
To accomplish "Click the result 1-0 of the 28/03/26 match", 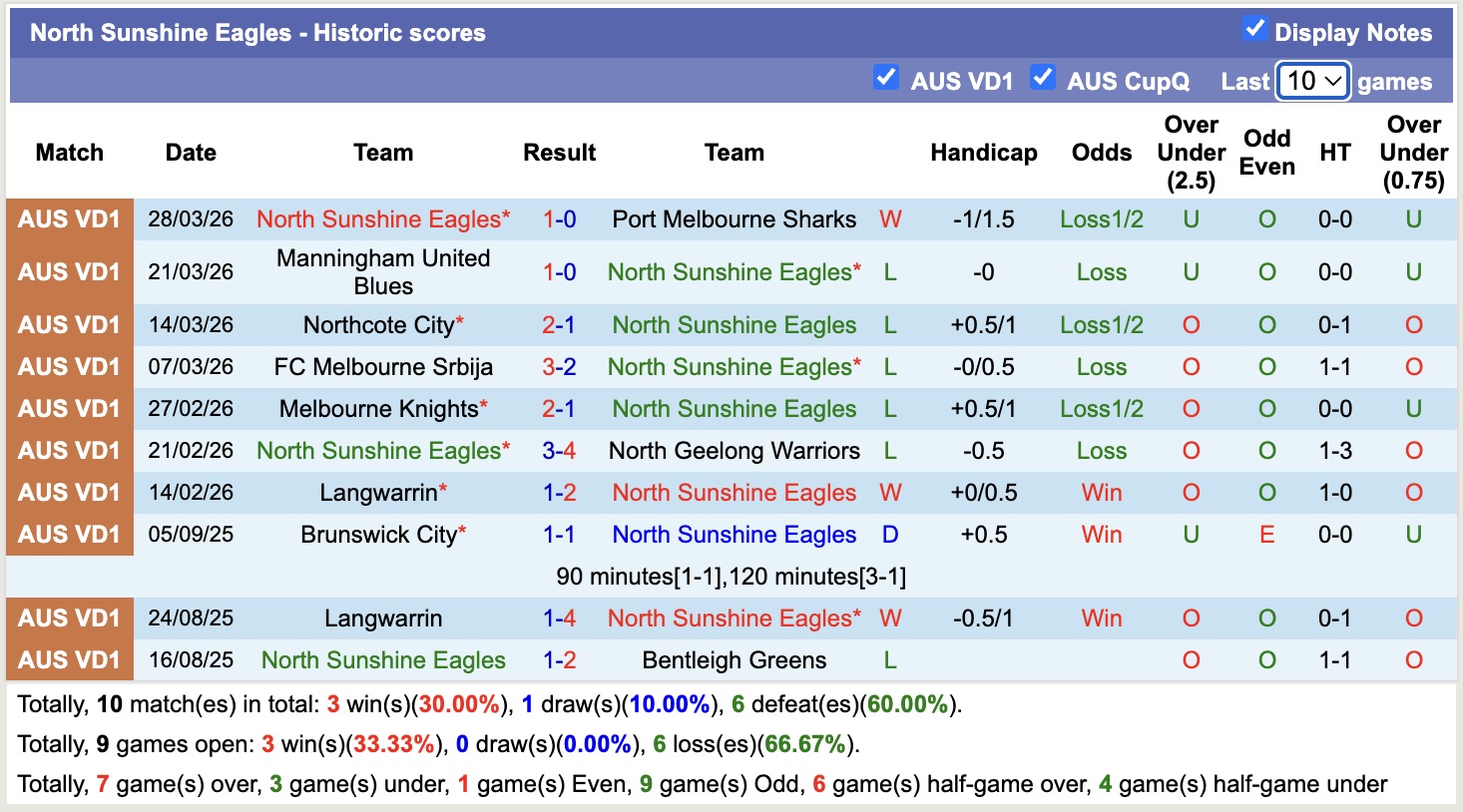I will coord(559,218).
